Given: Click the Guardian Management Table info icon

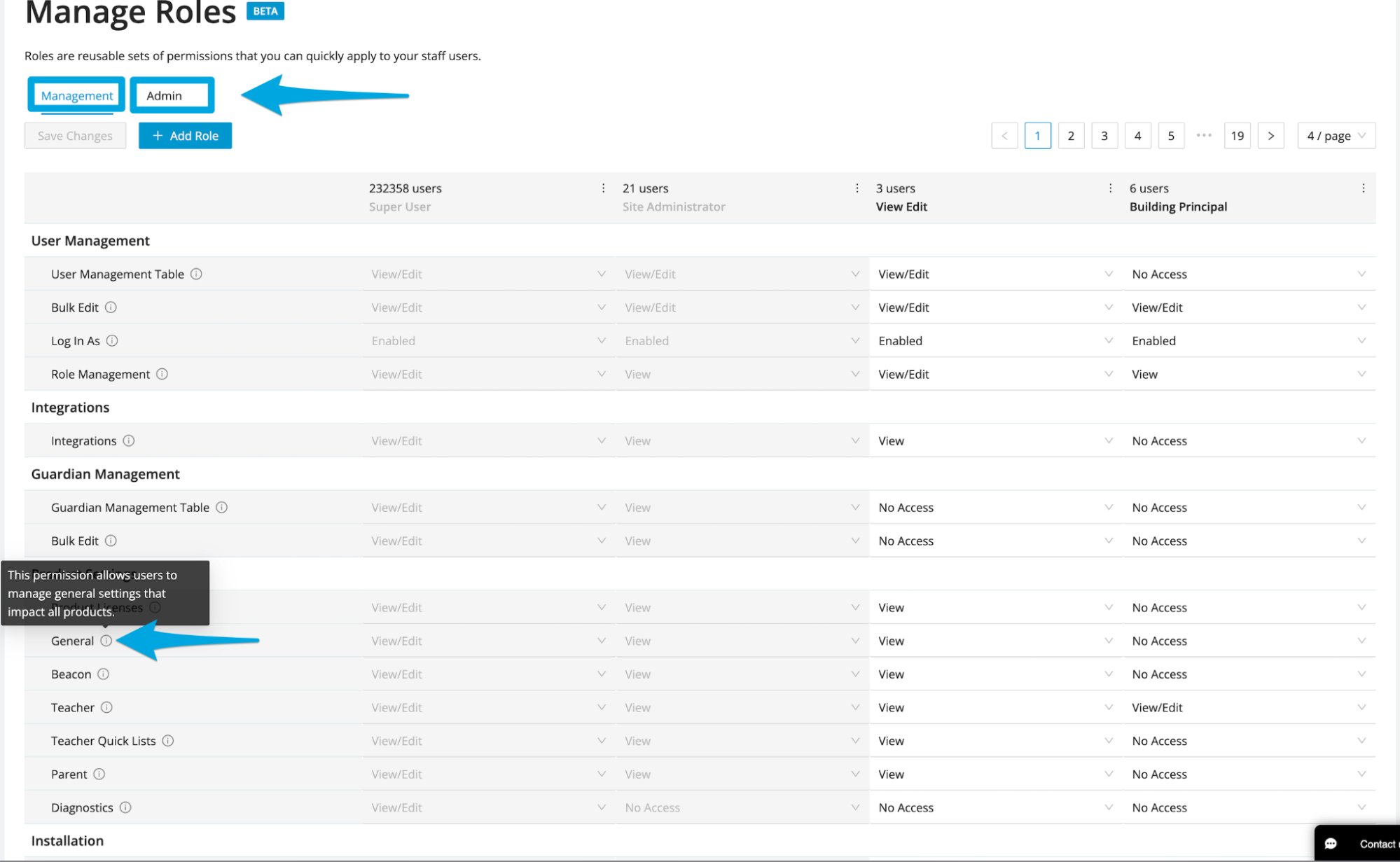Looking at the screenshot, I should tap(222, 507).
